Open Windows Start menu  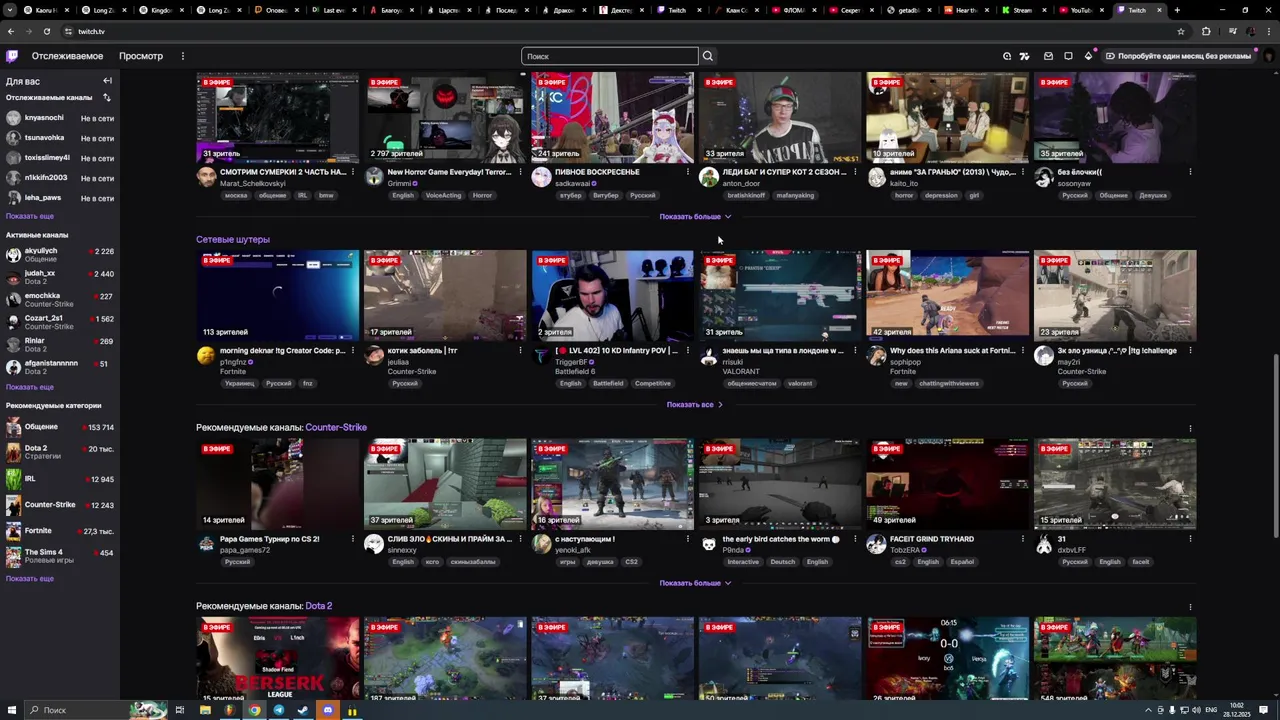click(x=11, y=710)
